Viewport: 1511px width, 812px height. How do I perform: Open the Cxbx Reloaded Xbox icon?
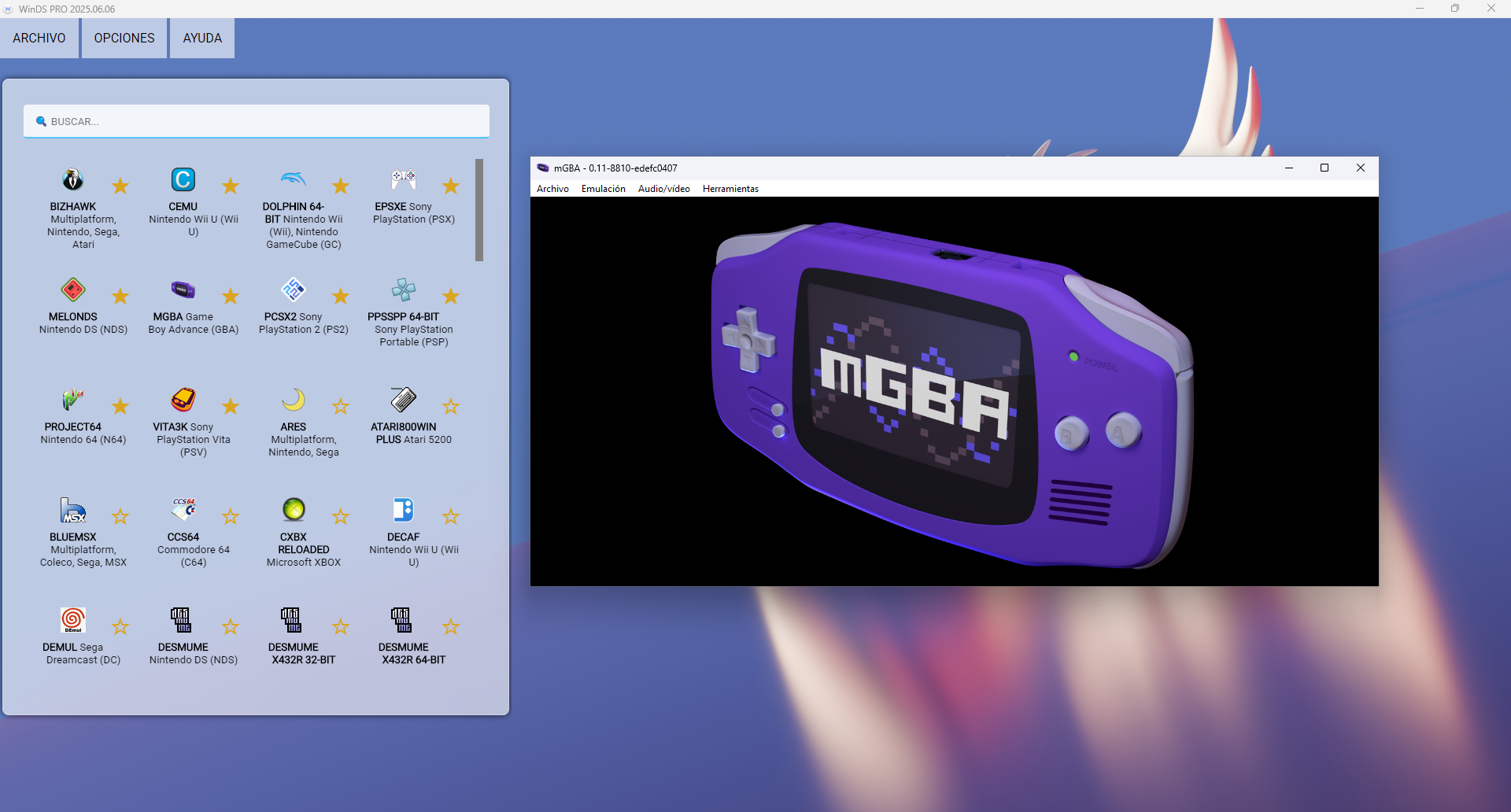click(294, 510)
